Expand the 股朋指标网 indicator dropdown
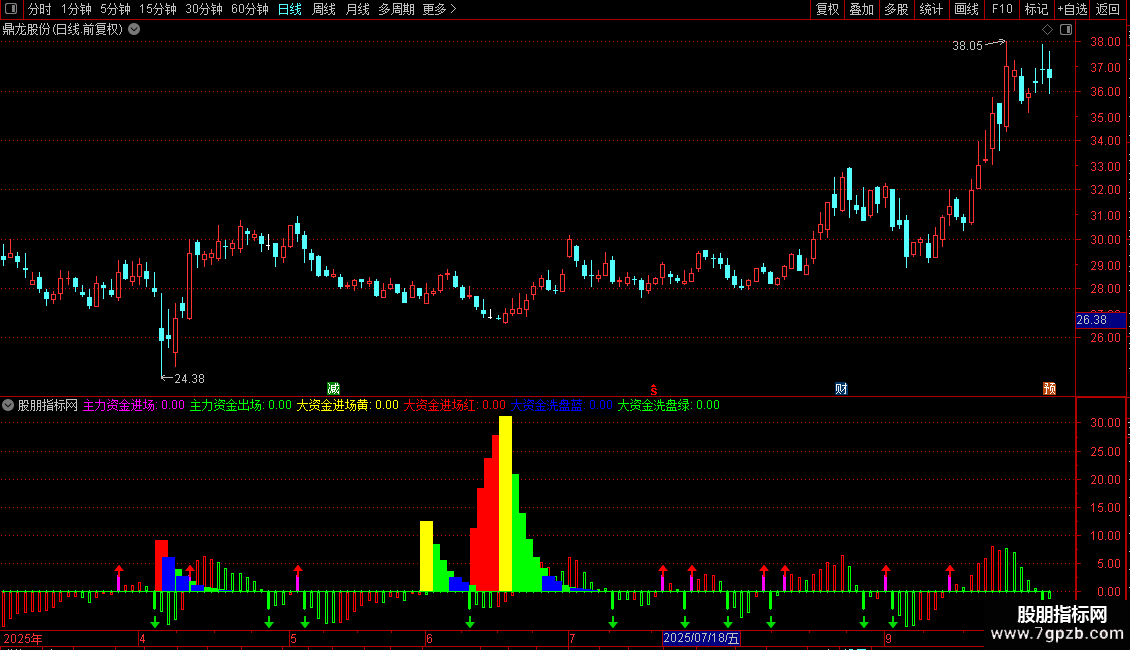The width and height of the screenshot is (1130, 650). [8, 406]
